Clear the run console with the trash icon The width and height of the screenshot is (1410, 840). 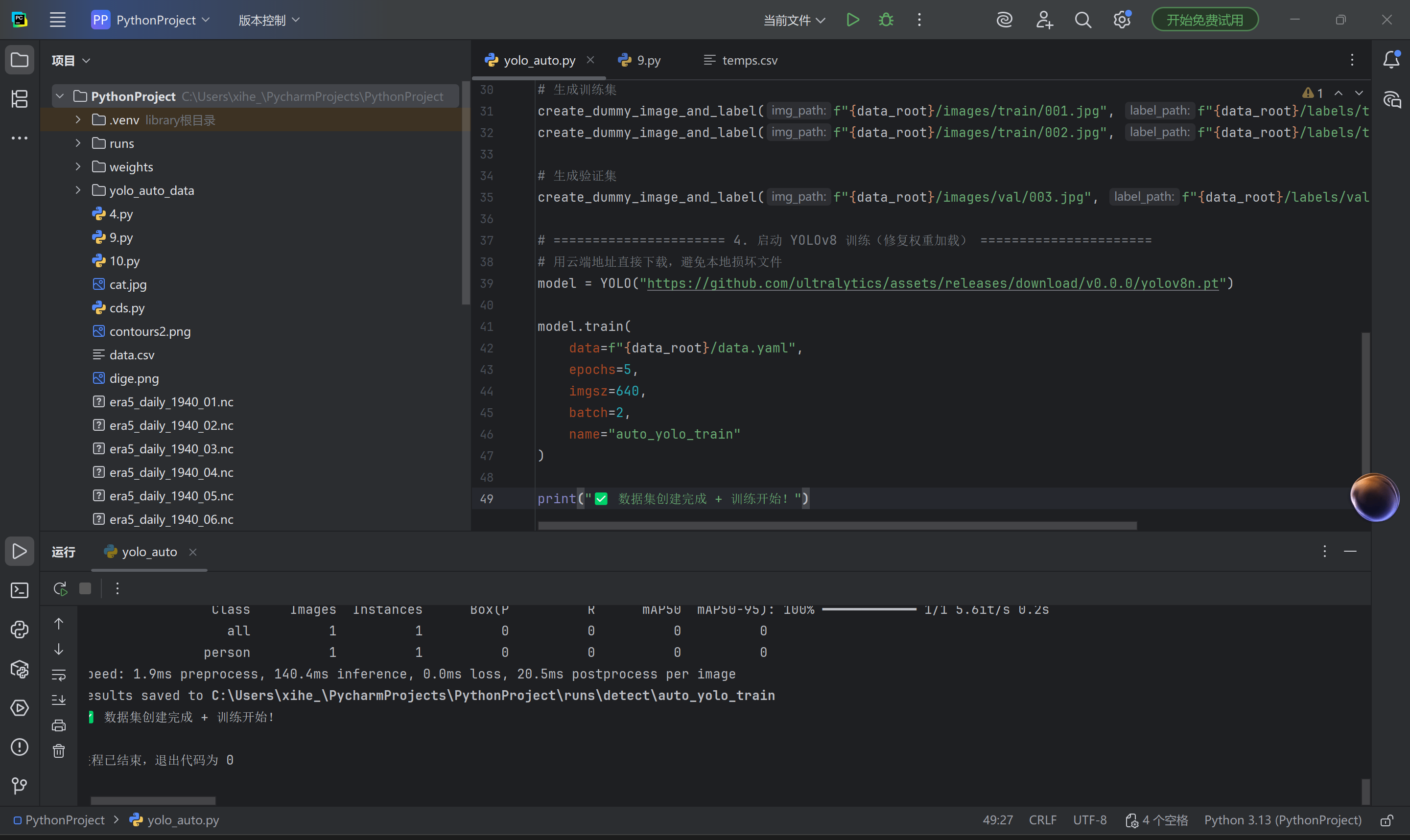pos(59,751)
